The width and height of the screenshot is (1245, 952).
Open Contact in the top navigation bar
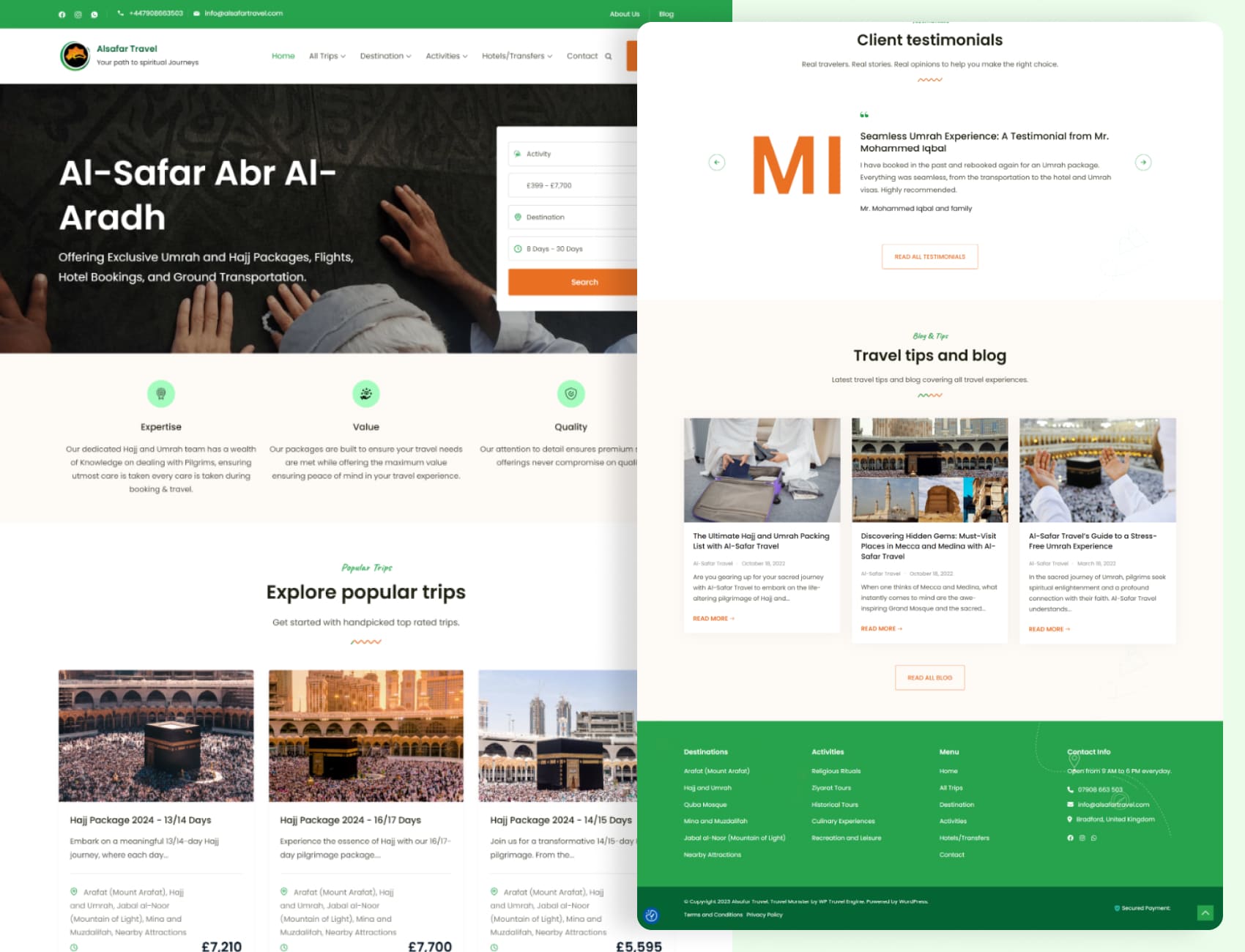pyautogui.click(x=582, y=56)
